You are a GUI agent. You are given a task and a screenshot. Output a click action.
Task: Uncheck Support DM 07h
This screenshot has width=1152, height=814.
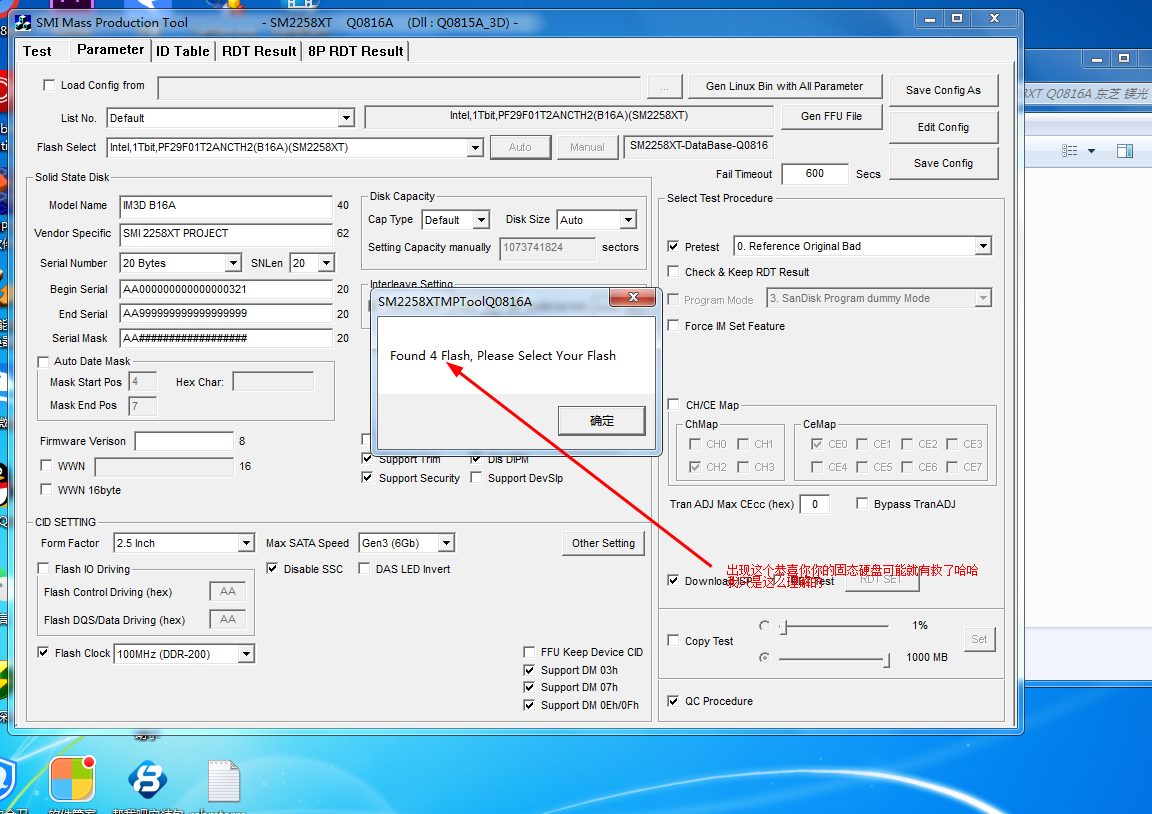tap(529, 687)
